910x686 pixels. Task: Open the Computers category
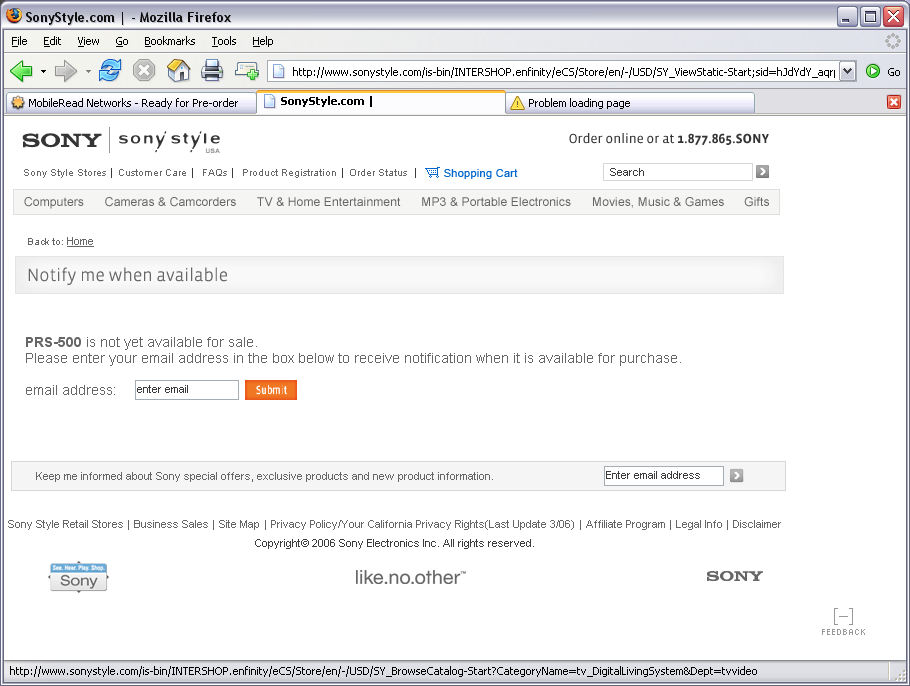click(x=53, y=202)
